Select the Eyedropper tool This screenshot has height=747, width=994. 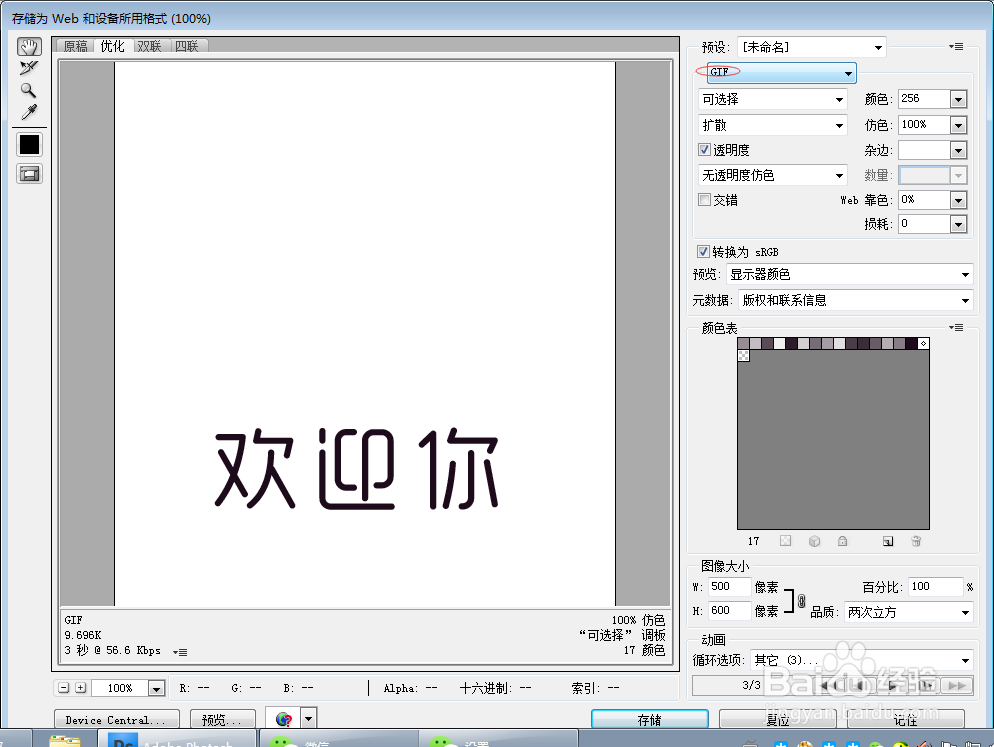point(28,112)
